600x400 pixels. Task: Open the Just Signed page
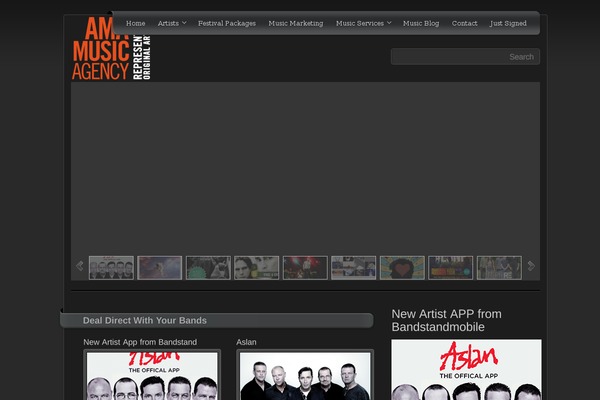508,23
